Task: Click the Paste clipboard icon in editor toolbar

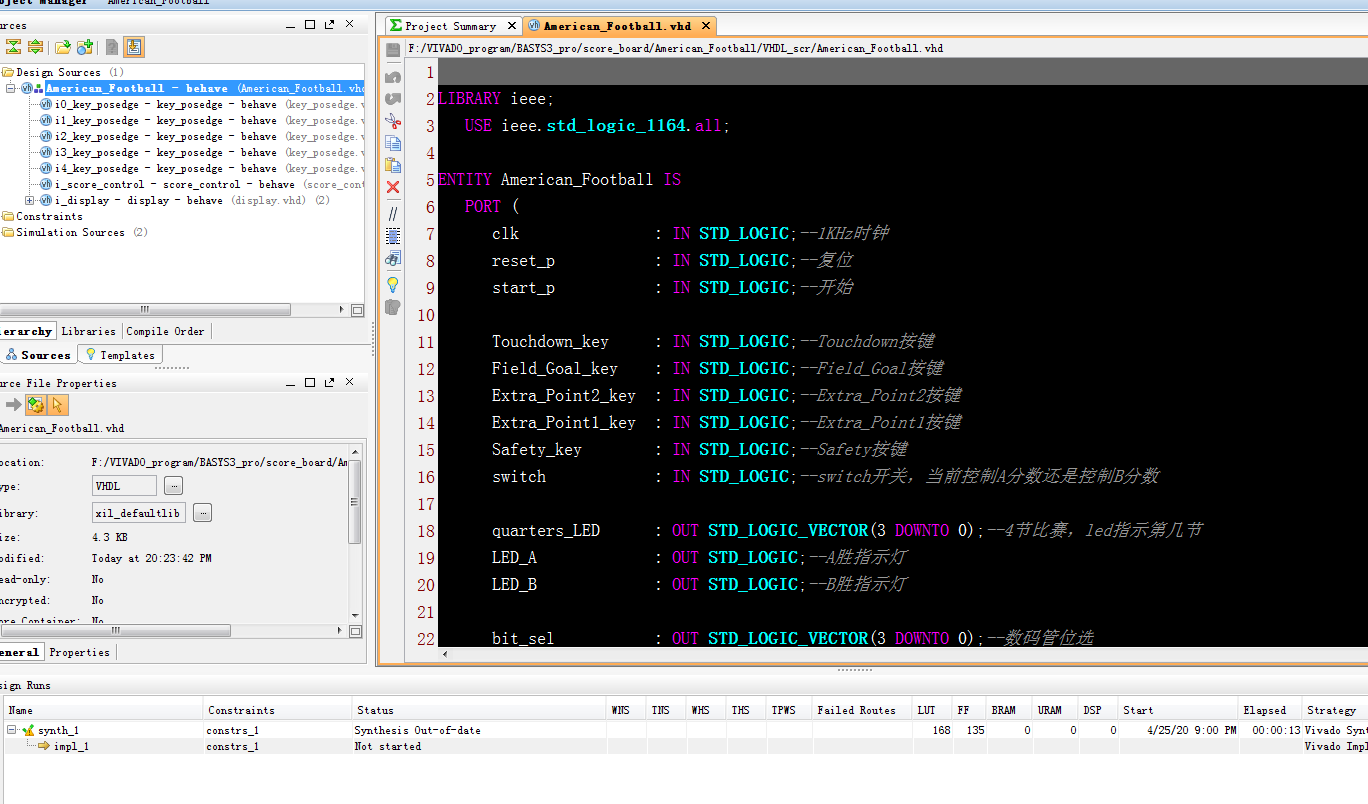Action: pyautogui.click(x=393, y=166)
